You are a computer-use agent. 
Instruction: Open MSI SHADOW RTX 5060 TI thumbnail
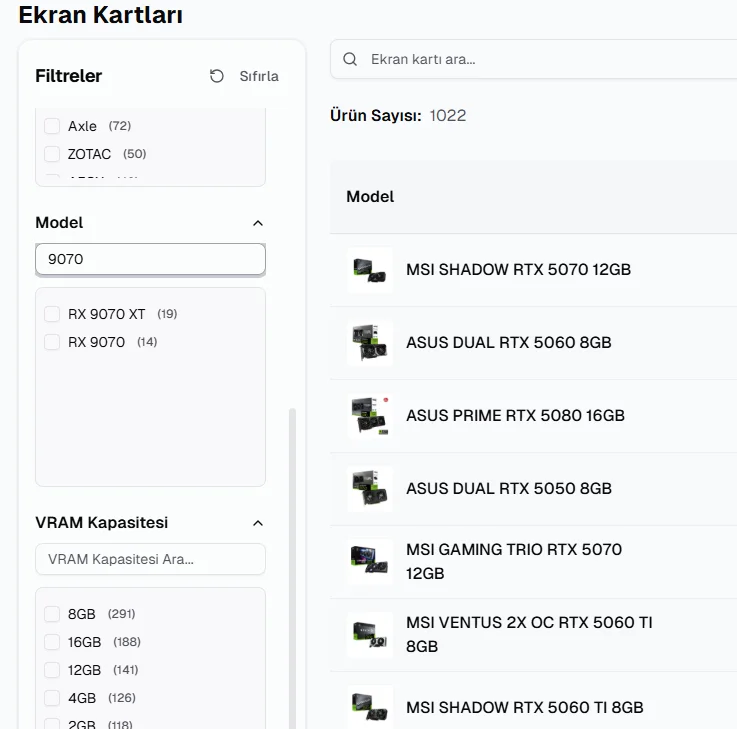point(370,707)
